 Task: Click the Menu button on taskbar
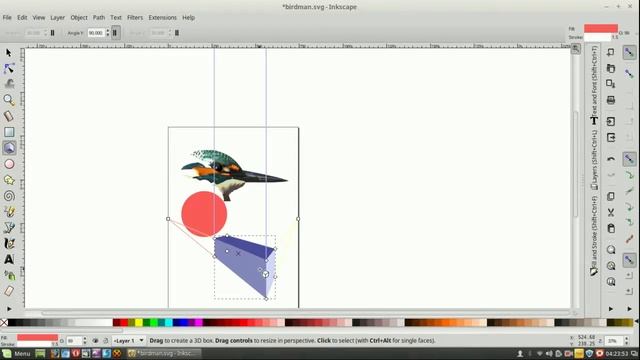(x=16, y=353)
